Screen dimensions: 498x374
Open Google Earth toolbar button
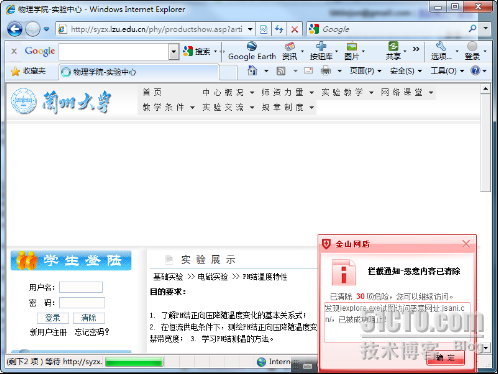pos(252,51)
